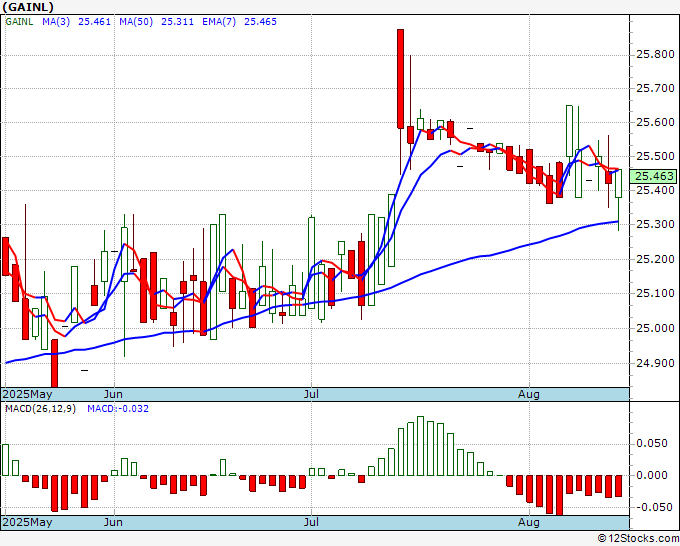The height and width of the screenshot is (546, 680).
Task: Click the 0.050 MACD axis label
Action: 652,443
